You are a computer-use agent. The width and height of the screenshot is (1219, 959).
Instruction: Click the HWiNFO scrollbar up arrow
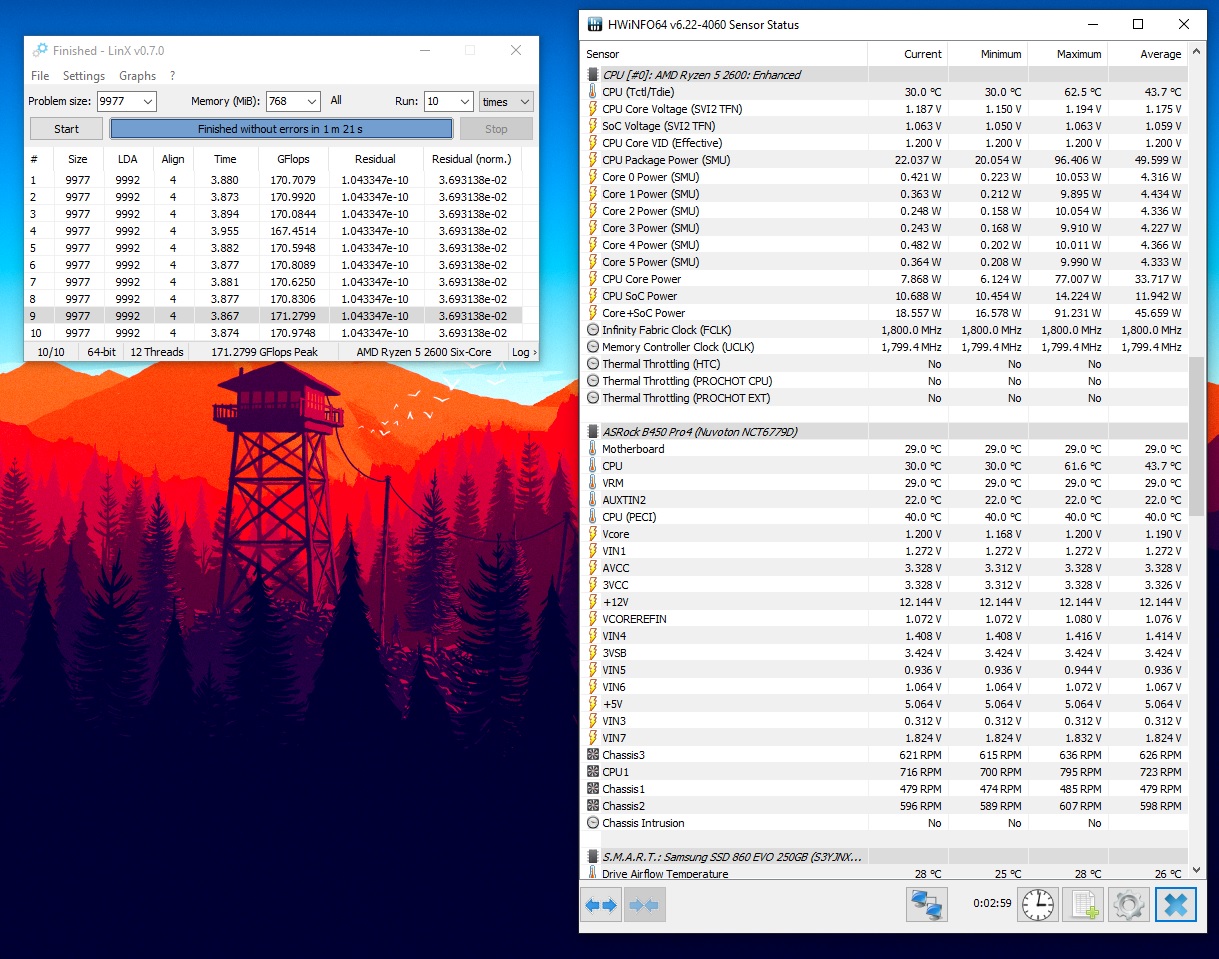click(1196, 52)
